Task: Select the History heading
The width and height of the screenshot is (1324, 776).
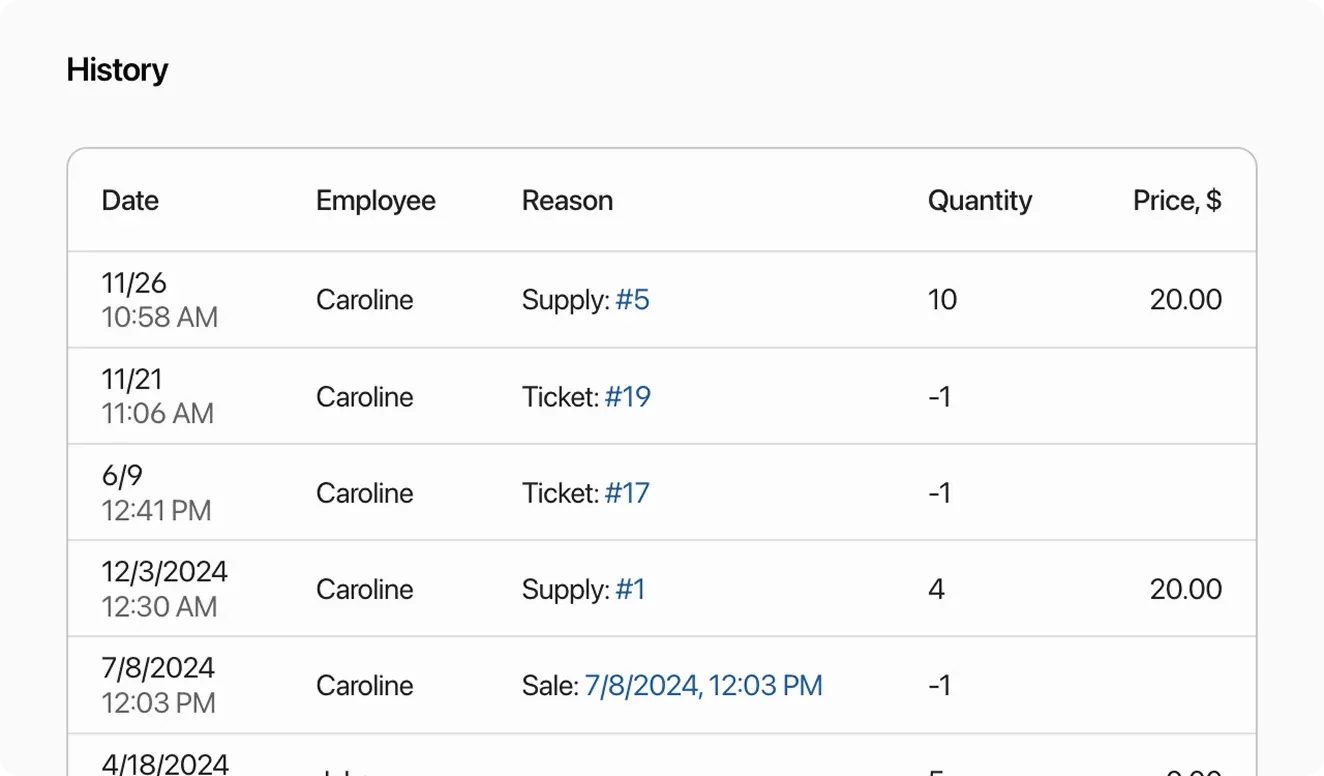Action: [117, 69]
